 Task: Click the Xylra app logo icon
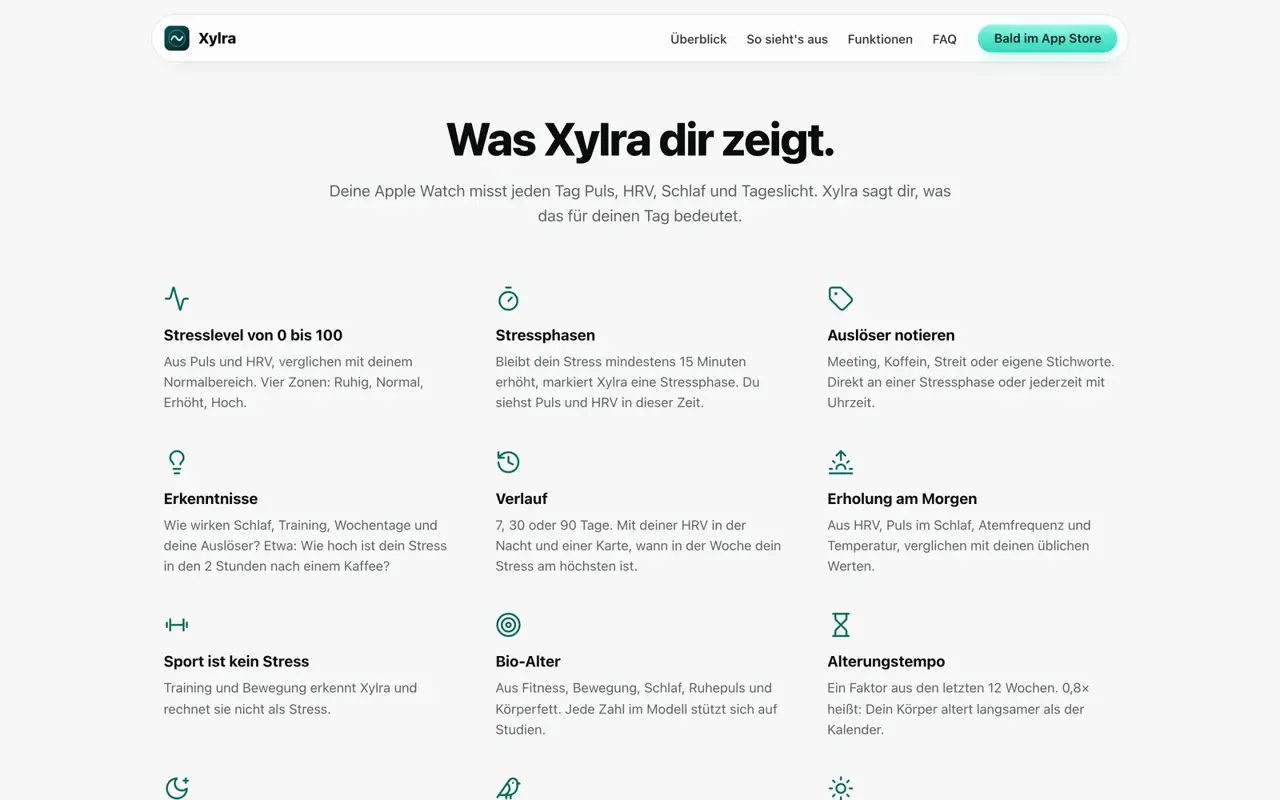click(x=177, y=38)
